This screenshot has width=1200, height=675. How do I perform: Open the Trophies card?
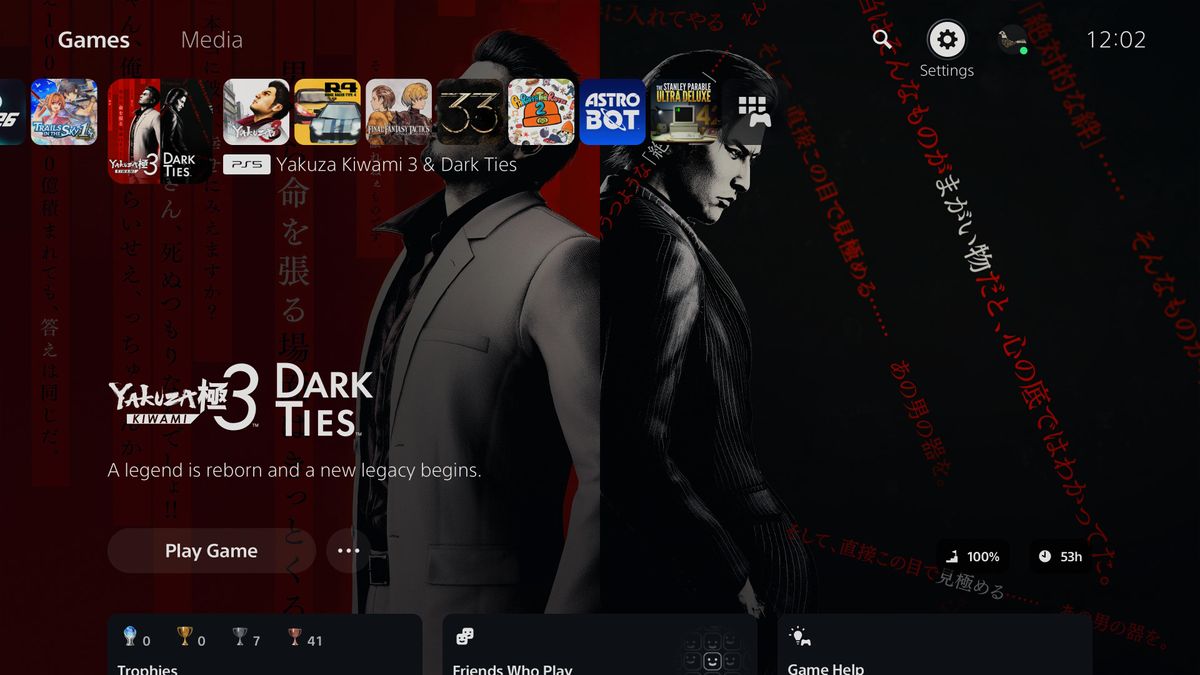[x=265, y=645]
